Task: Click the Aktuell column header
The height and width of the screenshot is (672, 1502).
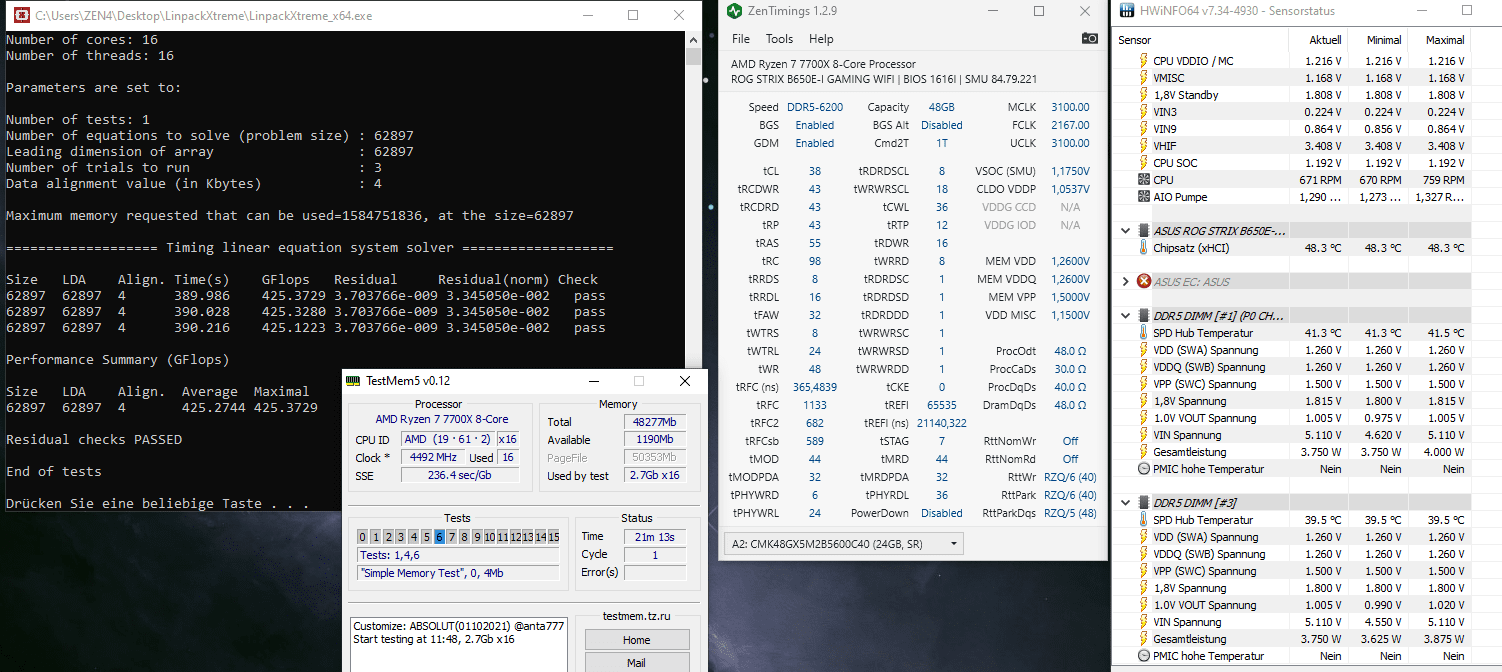Action: point(1325,40)
